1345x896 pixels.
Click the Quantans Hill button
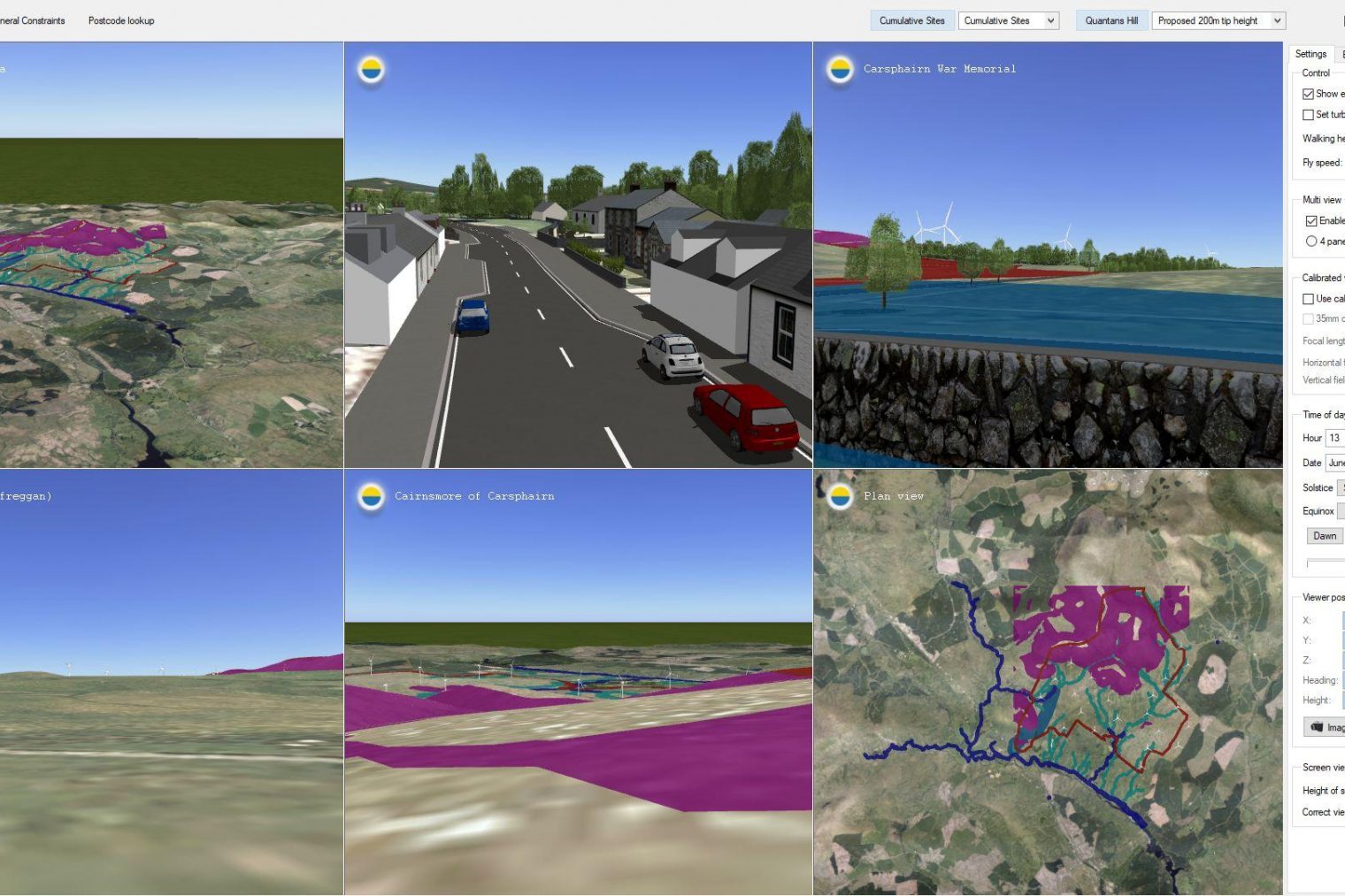tap(1111, 20)
